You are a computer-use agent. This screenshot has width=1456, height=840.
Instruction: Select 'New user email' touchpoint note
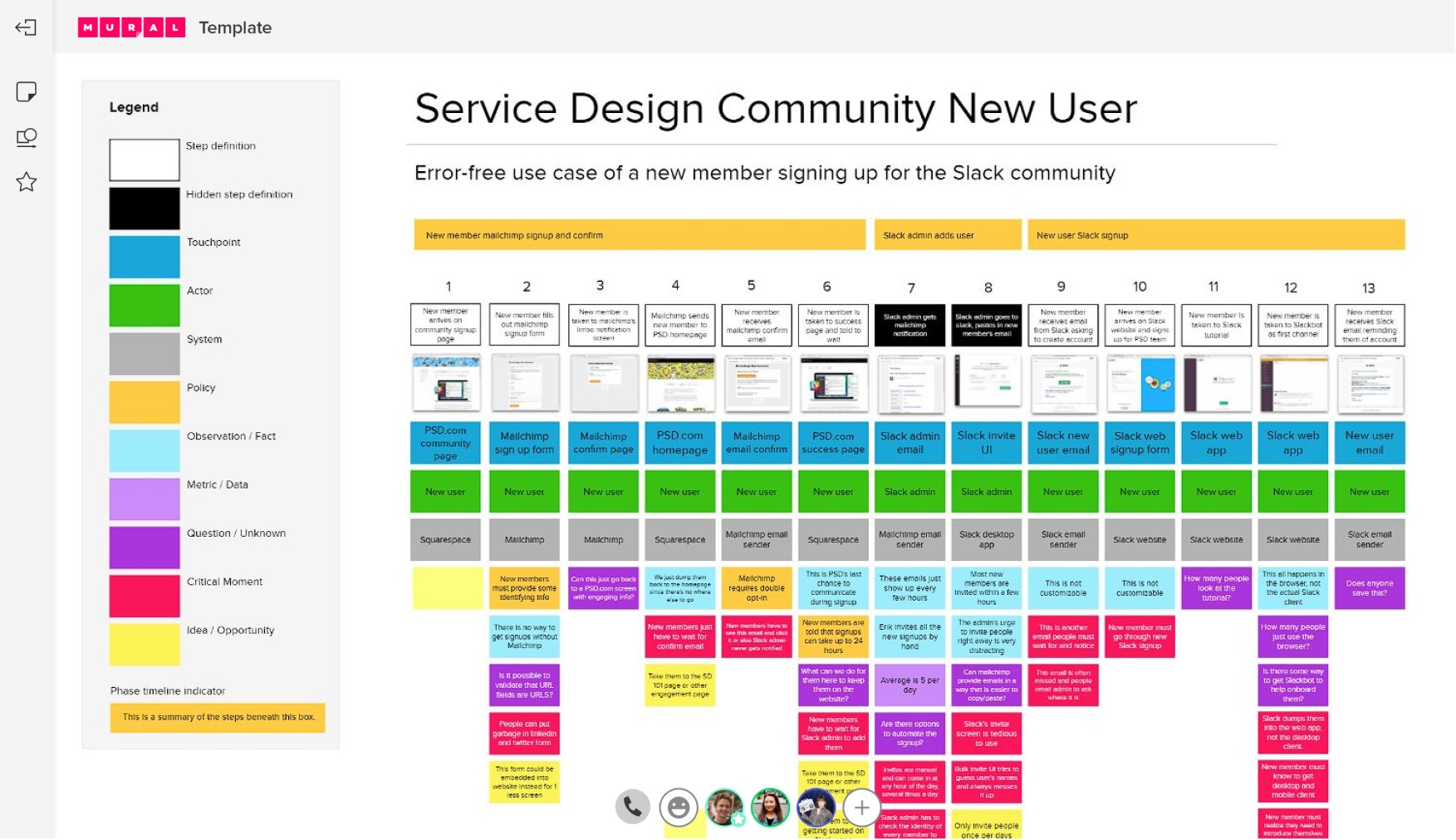tap(1370, 443)
